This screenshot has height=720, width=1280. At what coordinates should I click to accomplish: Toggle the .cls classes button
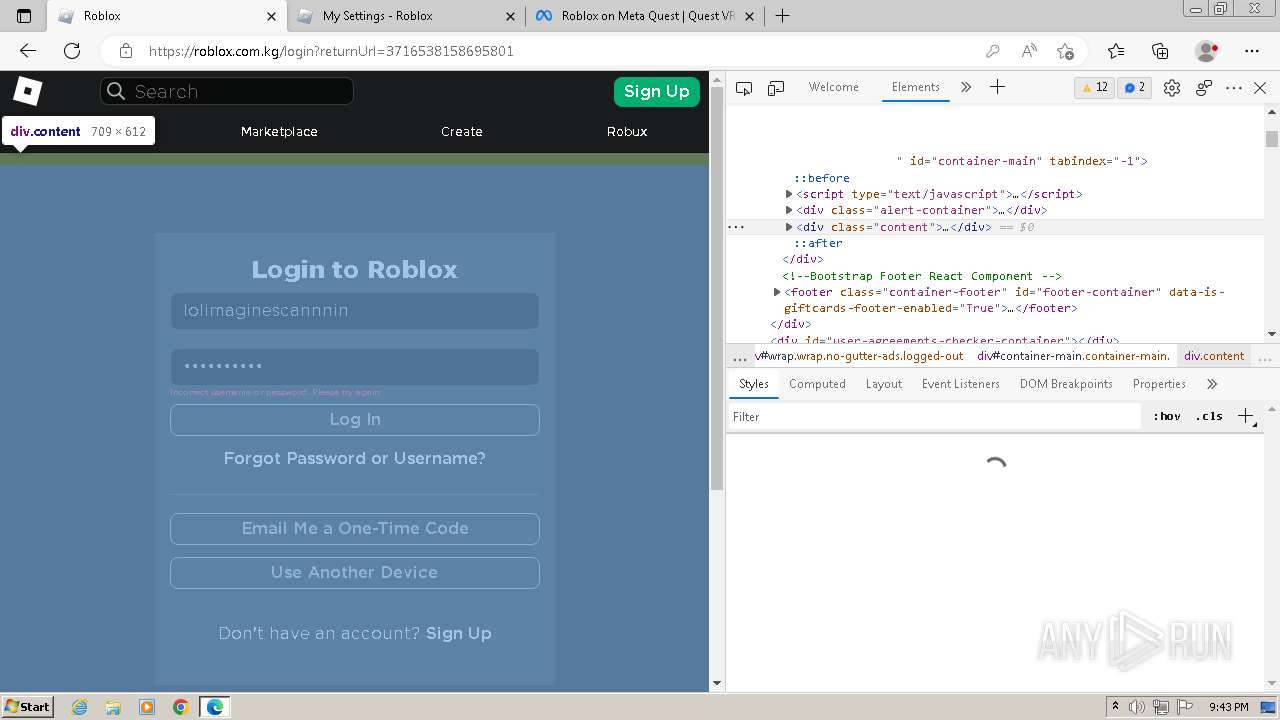tap(1209, 416)
